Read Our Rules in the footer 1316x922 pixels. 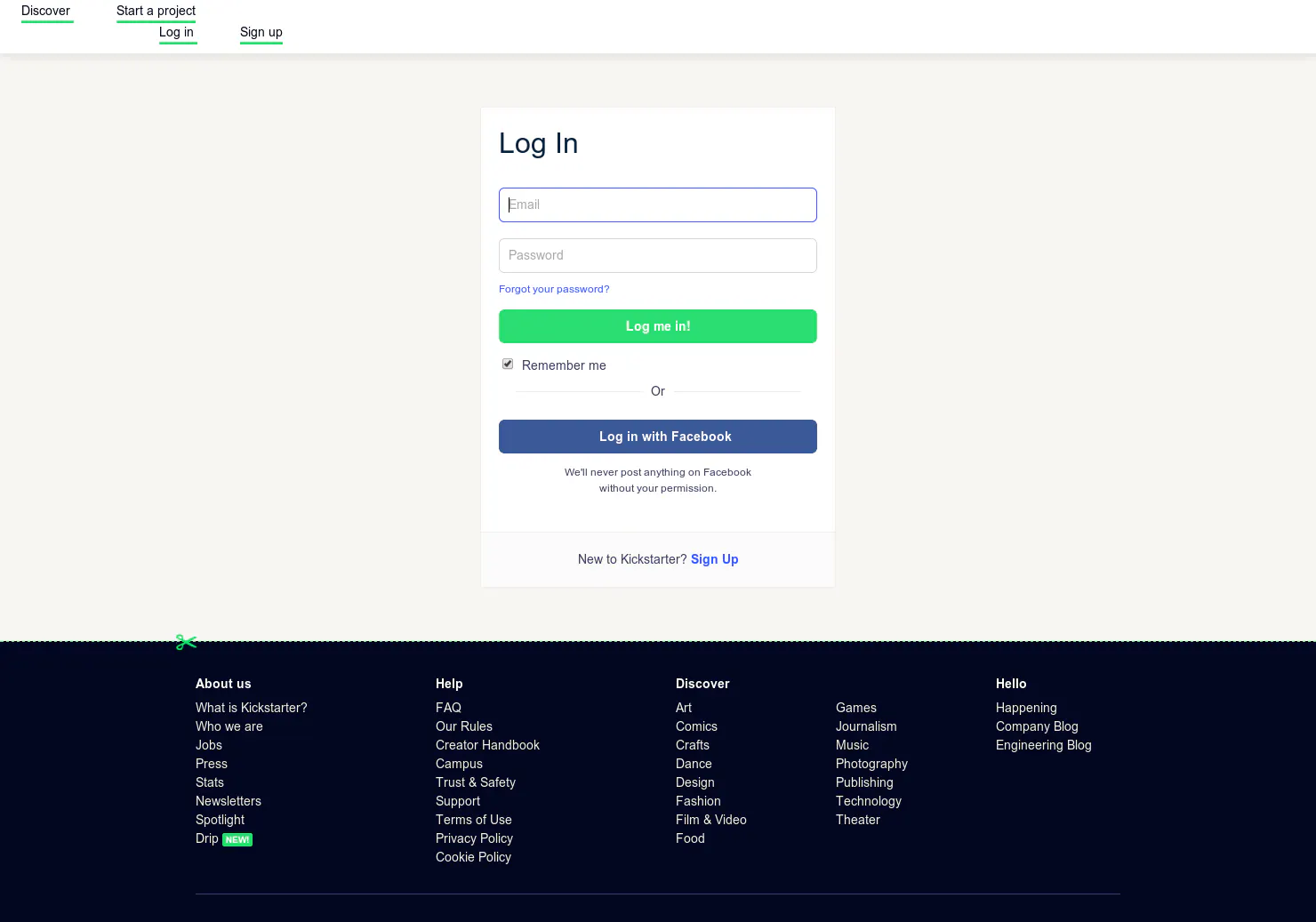point(464,726)
